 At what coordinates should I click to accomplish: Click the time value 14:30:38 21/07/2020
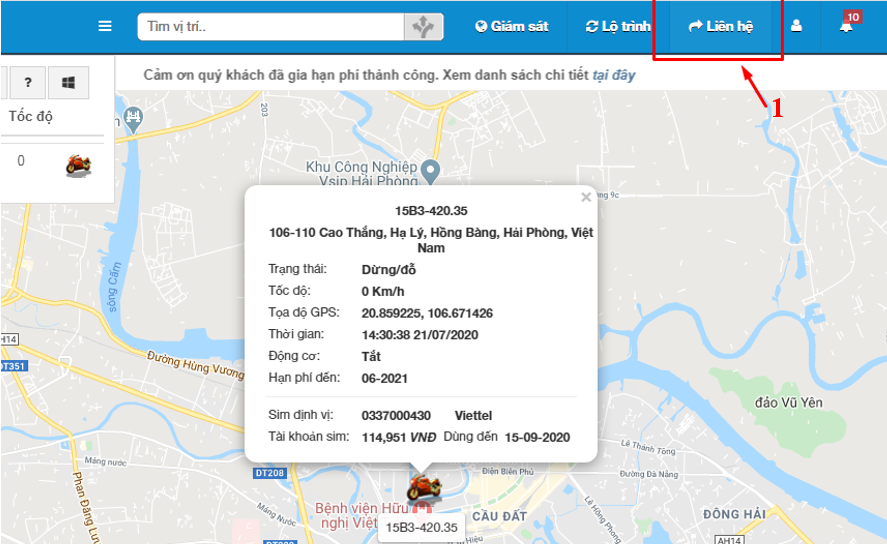[x=420, y=335]
